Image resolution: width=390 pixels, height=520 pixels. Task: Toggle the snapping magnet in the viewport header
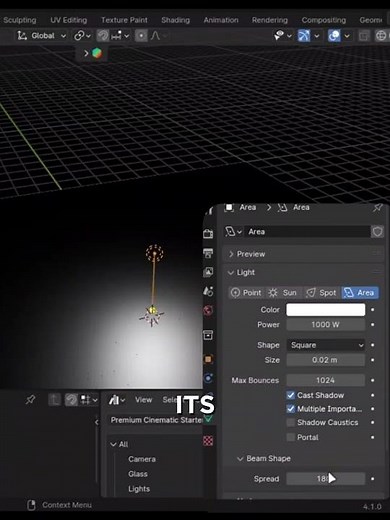tap(103, 36)
